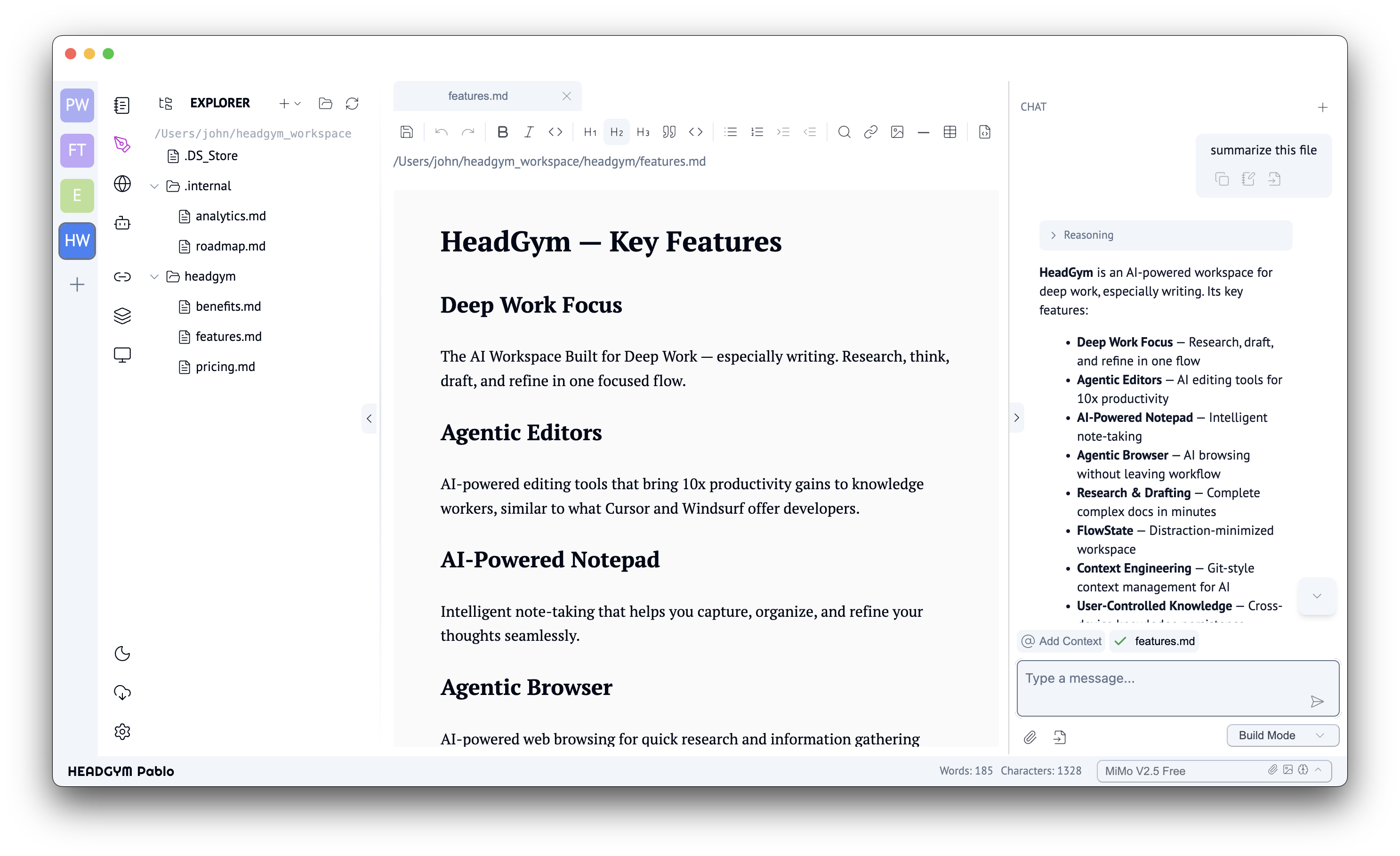Screen dimensions: 1400x856
Task: Toggle source code view of the document
Action: point(985,132)
